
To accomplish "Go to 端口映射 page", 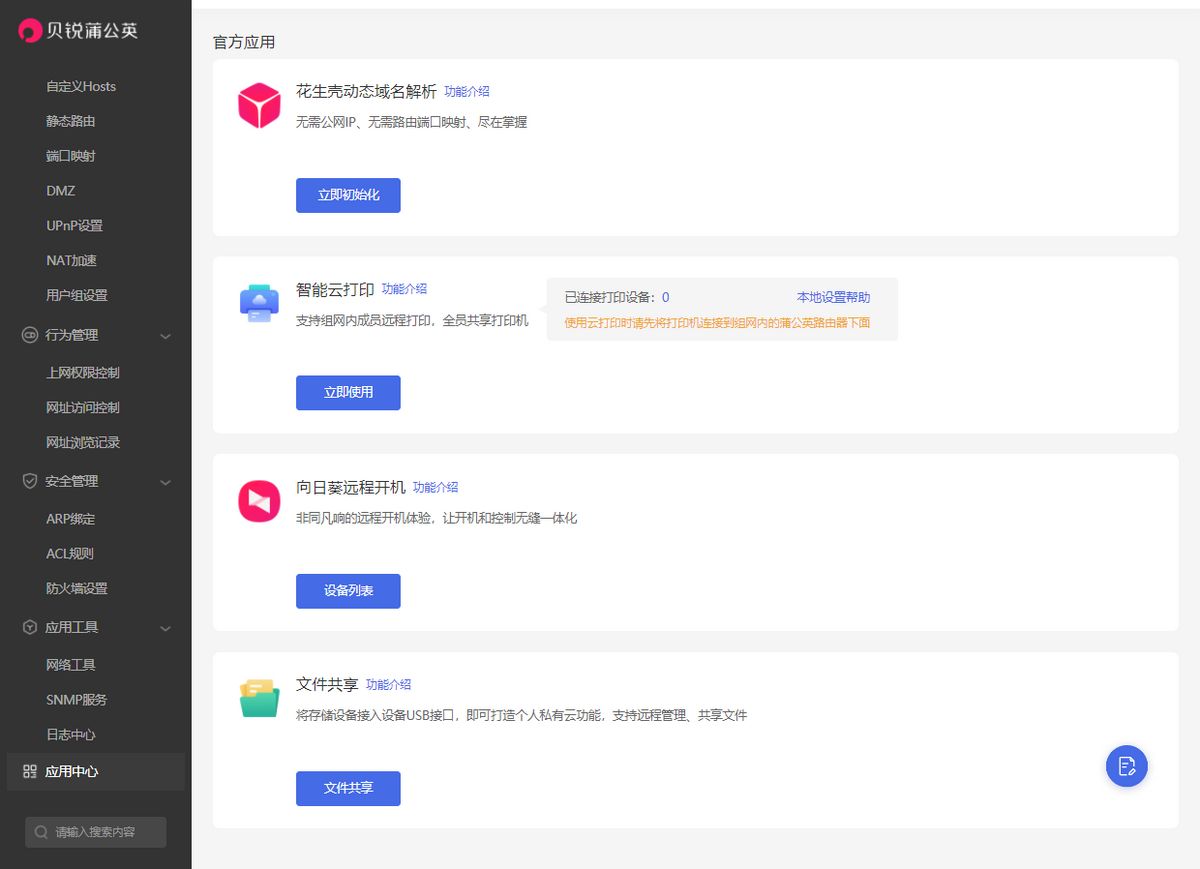I will click(x=70, y=156).
